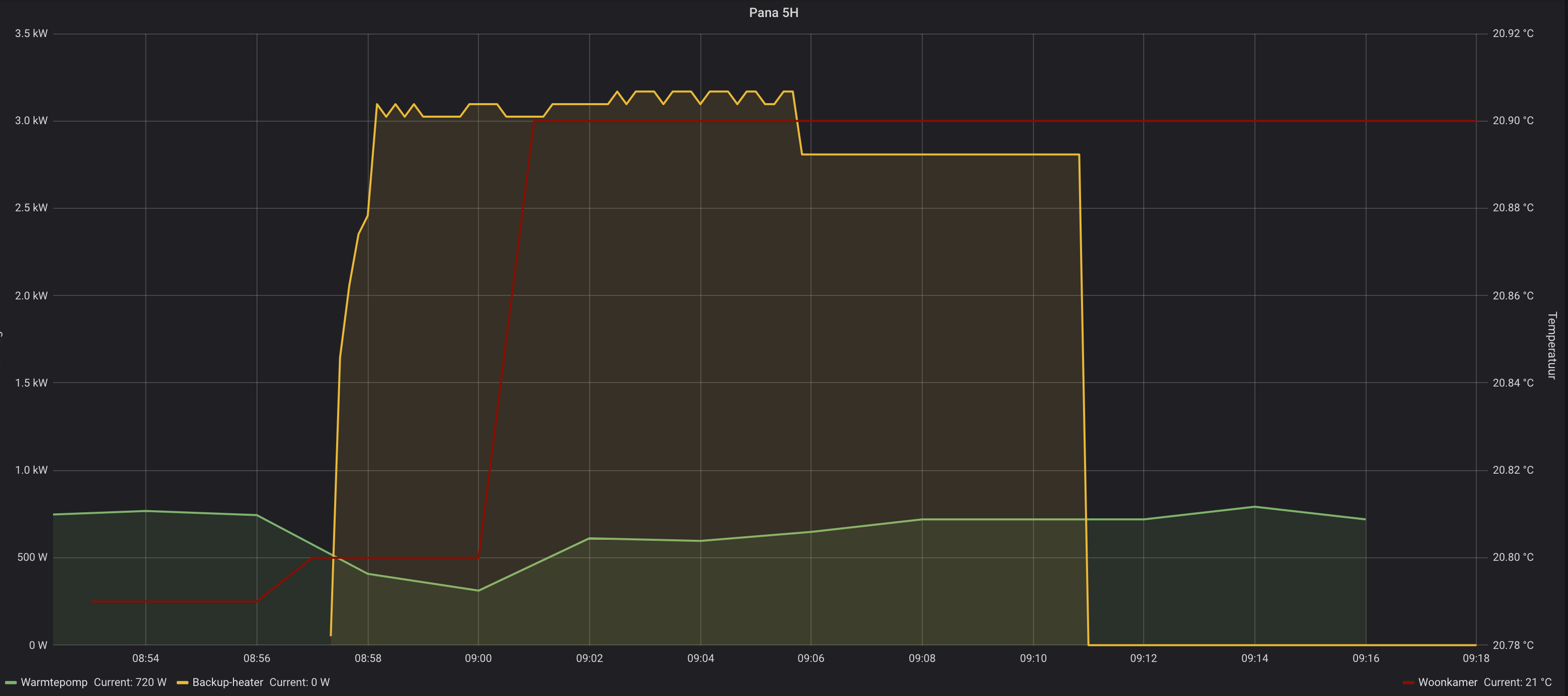Toggle Woonkamer series in legend
The height and width of the screenshot is (696, 1568).
(x=1447, y=682)
